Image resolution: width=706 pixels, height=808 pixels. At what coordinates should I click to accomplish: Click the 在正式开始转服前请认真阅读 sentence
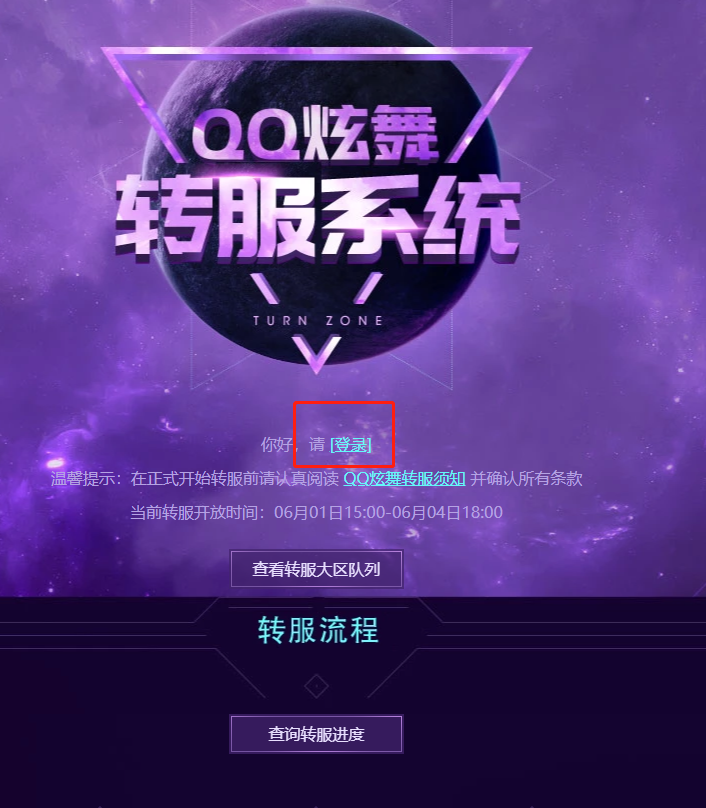[234, 479]
